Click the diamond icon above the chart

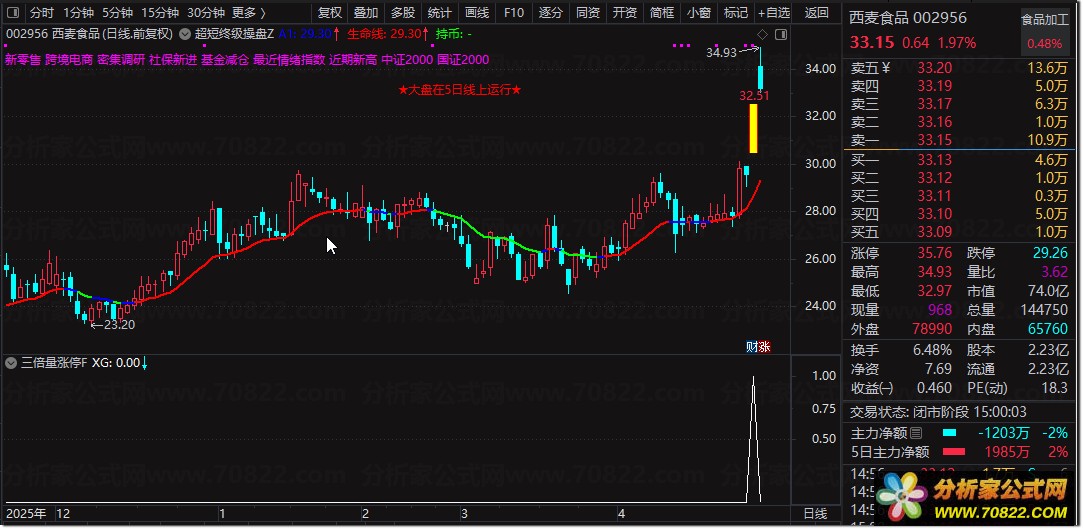coord(763,35)
